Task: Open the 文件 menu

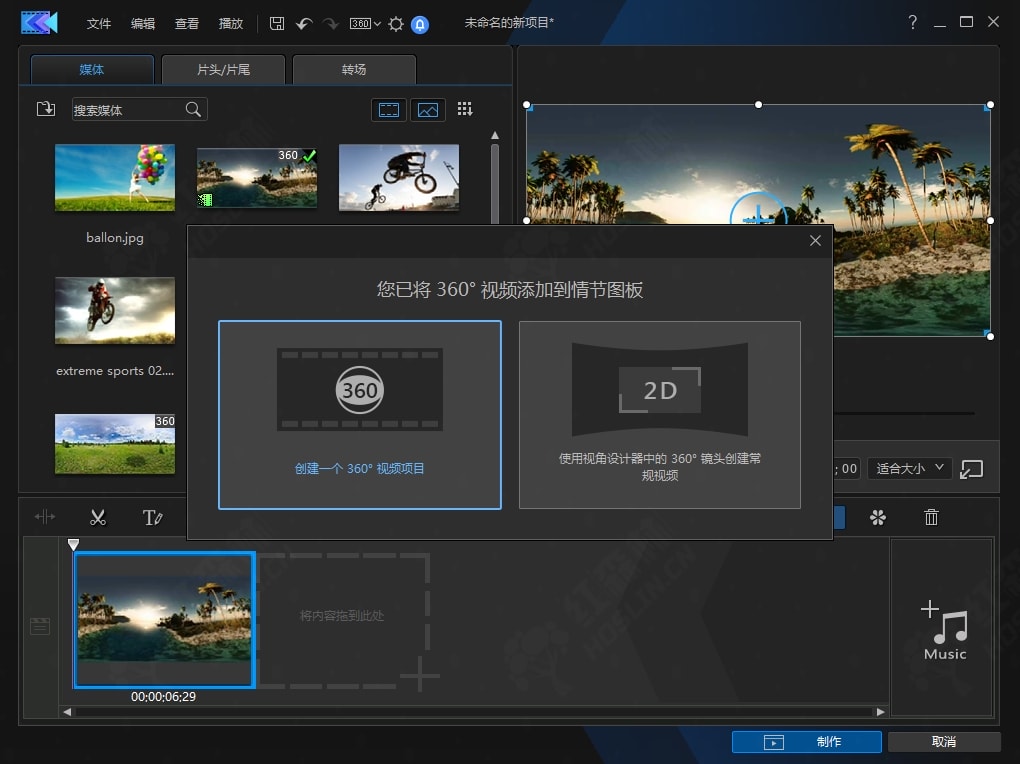Action: tap(99, 24)
